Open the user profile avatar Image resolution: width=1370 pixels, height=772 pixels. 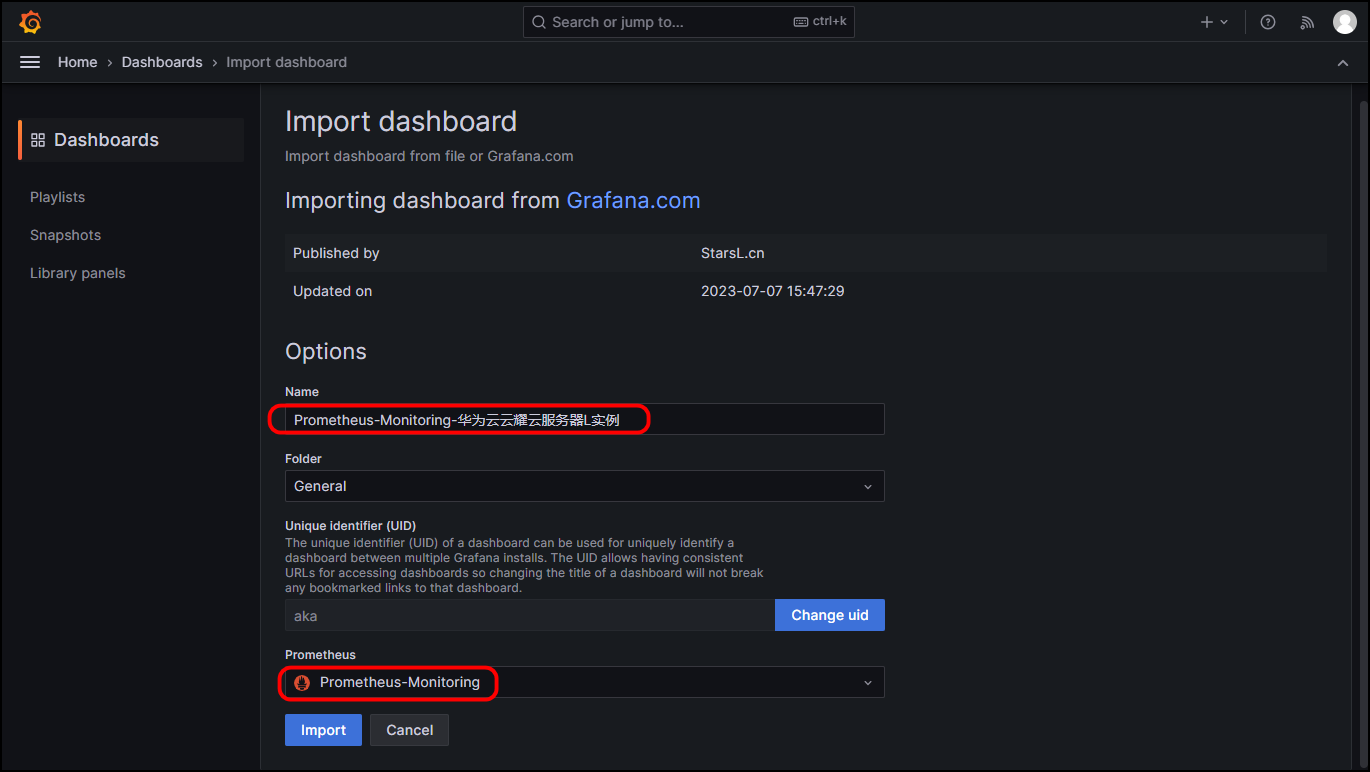coord(1345,22)
